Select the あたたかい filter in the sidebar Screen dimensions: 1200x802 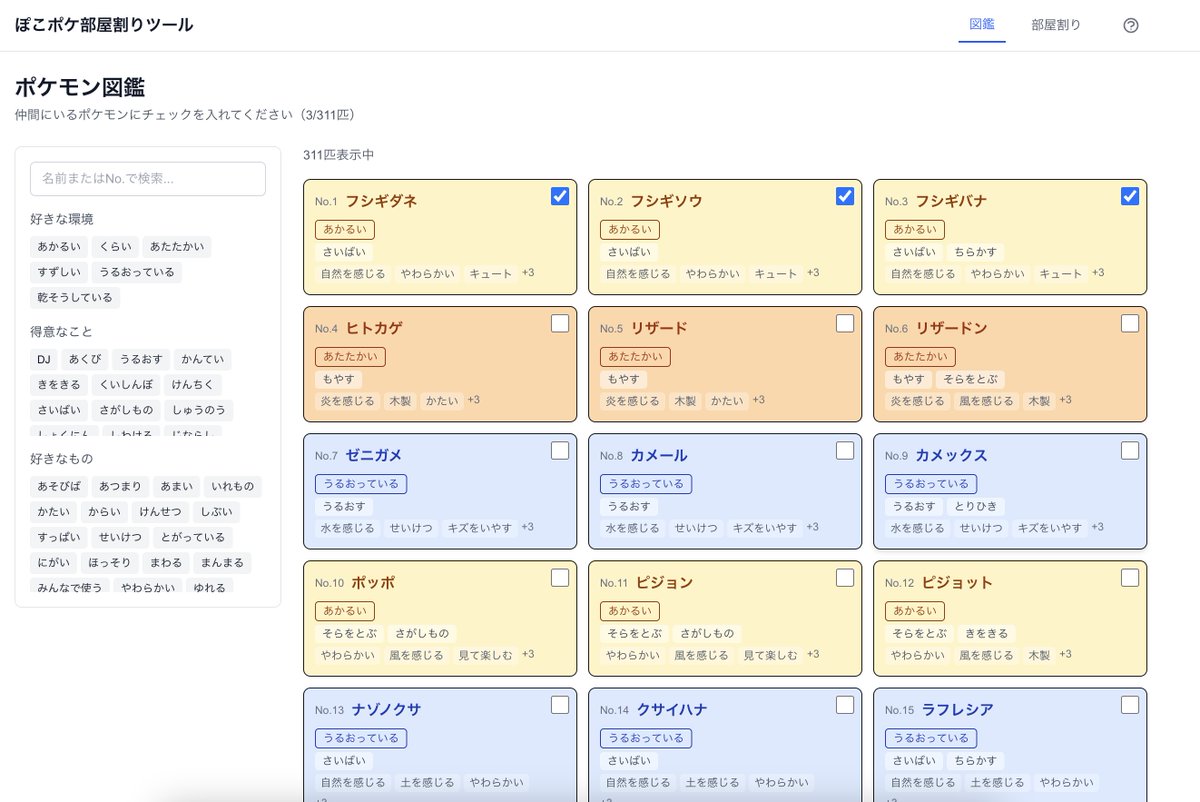coord(176,246)
